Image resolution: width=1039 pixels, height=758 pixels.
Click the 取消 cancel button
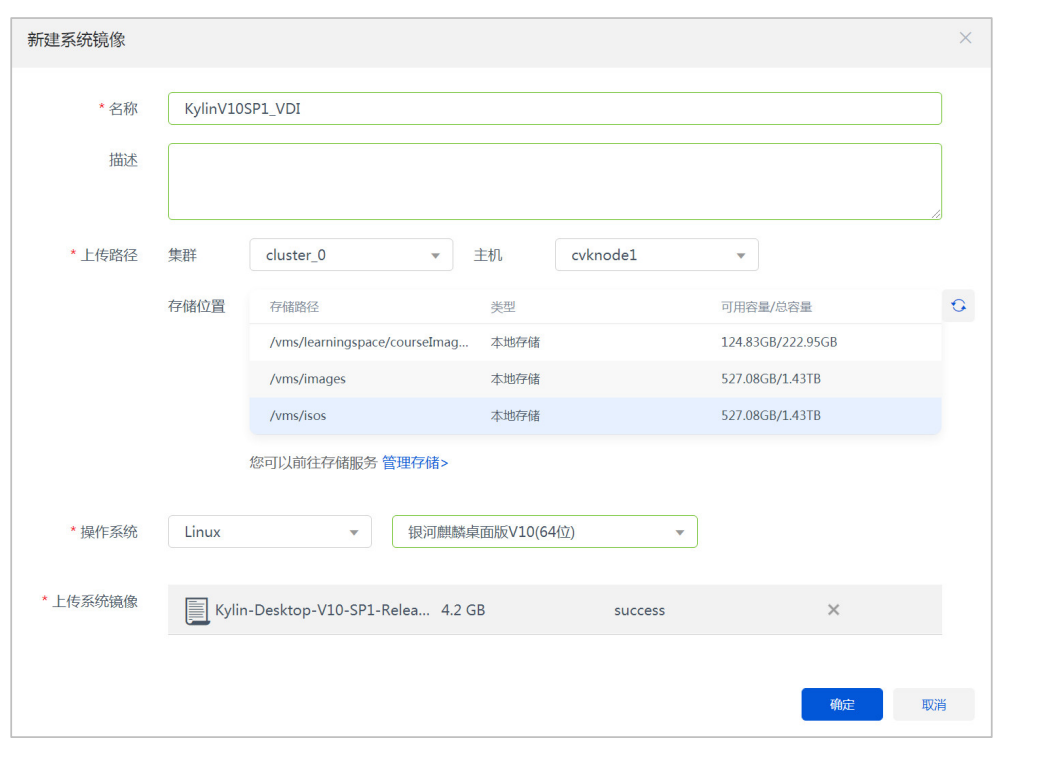point(933,705)
